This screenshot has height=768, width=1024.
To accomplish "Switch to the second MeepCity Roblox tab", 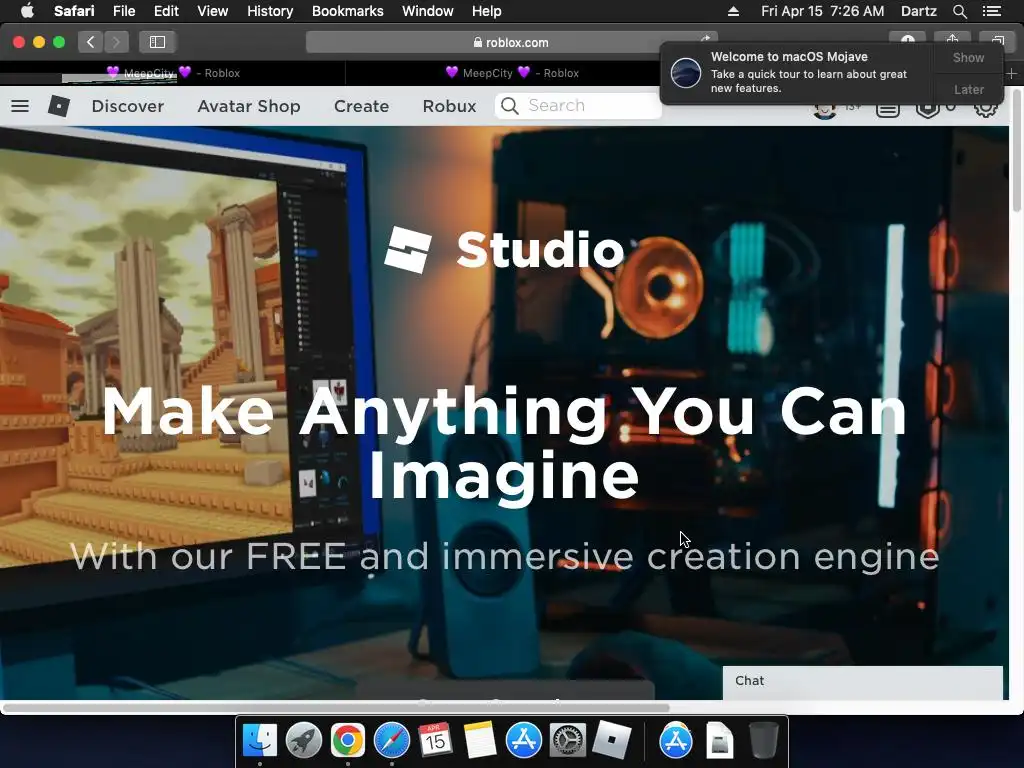I will [512, 73].
